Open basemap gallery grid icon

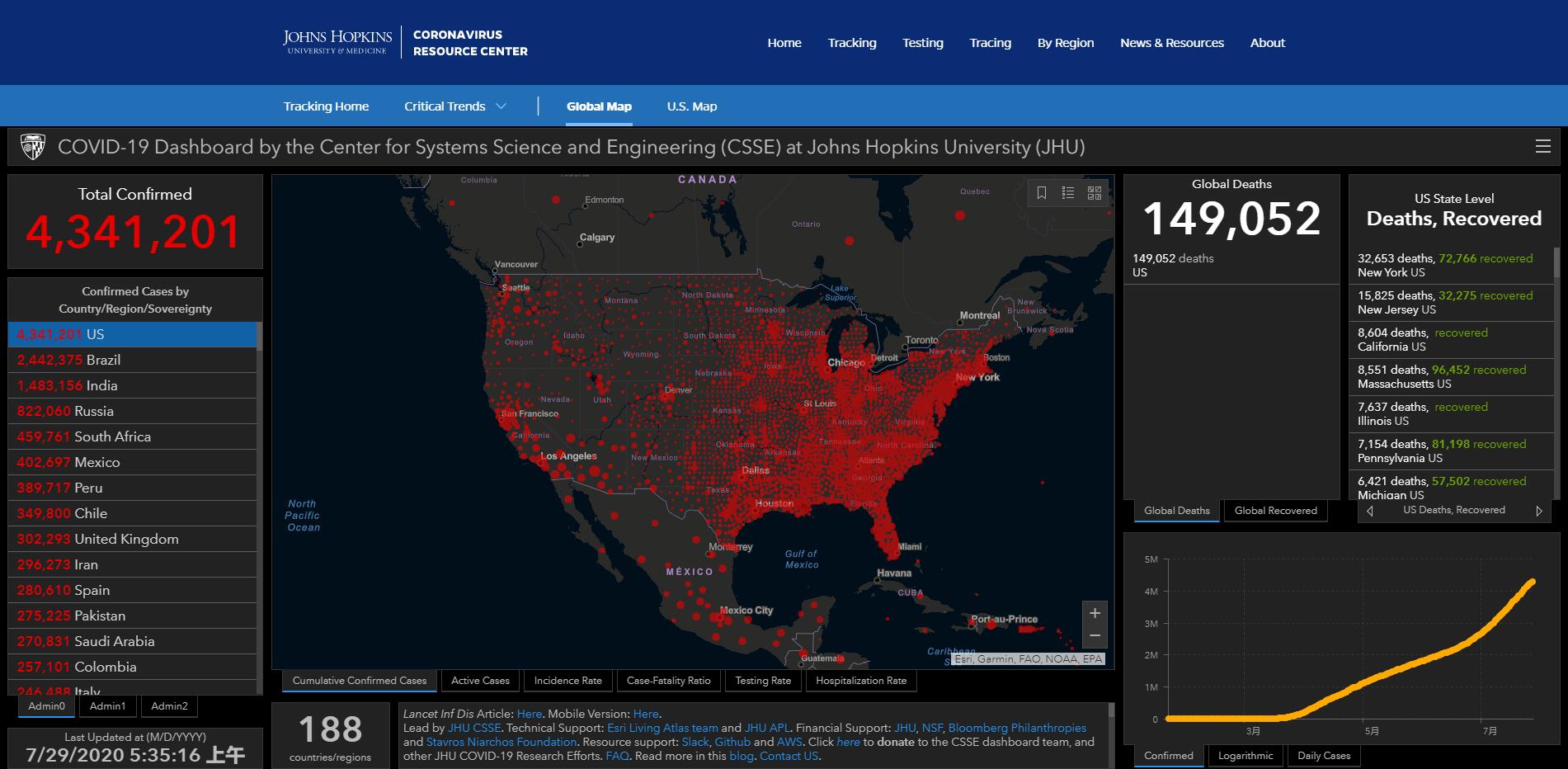pos(1095,193)
